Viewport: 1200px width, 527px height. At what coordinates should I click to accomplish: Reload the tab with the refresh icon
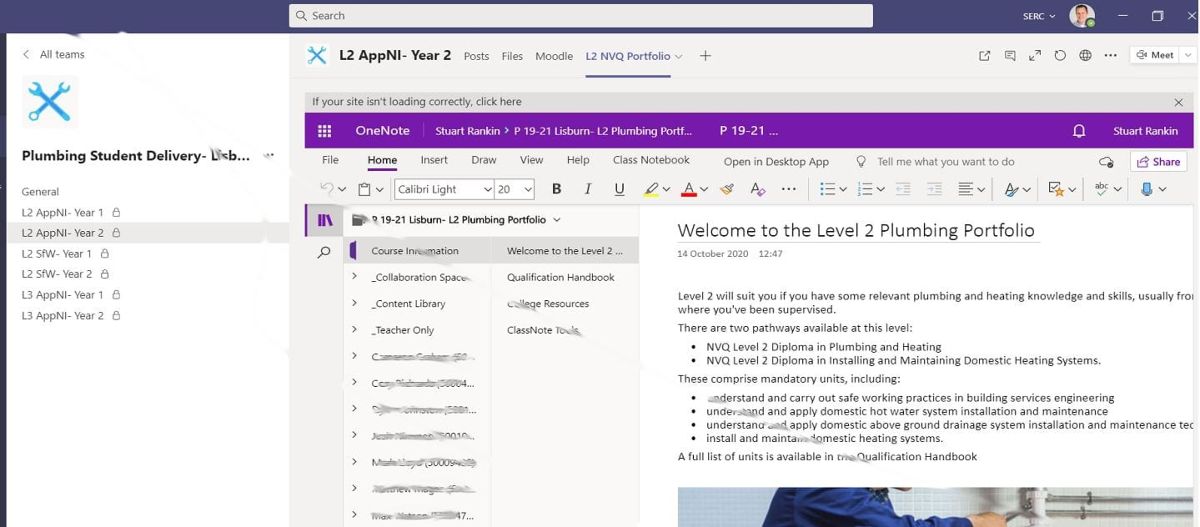[x=1060, y=56]
